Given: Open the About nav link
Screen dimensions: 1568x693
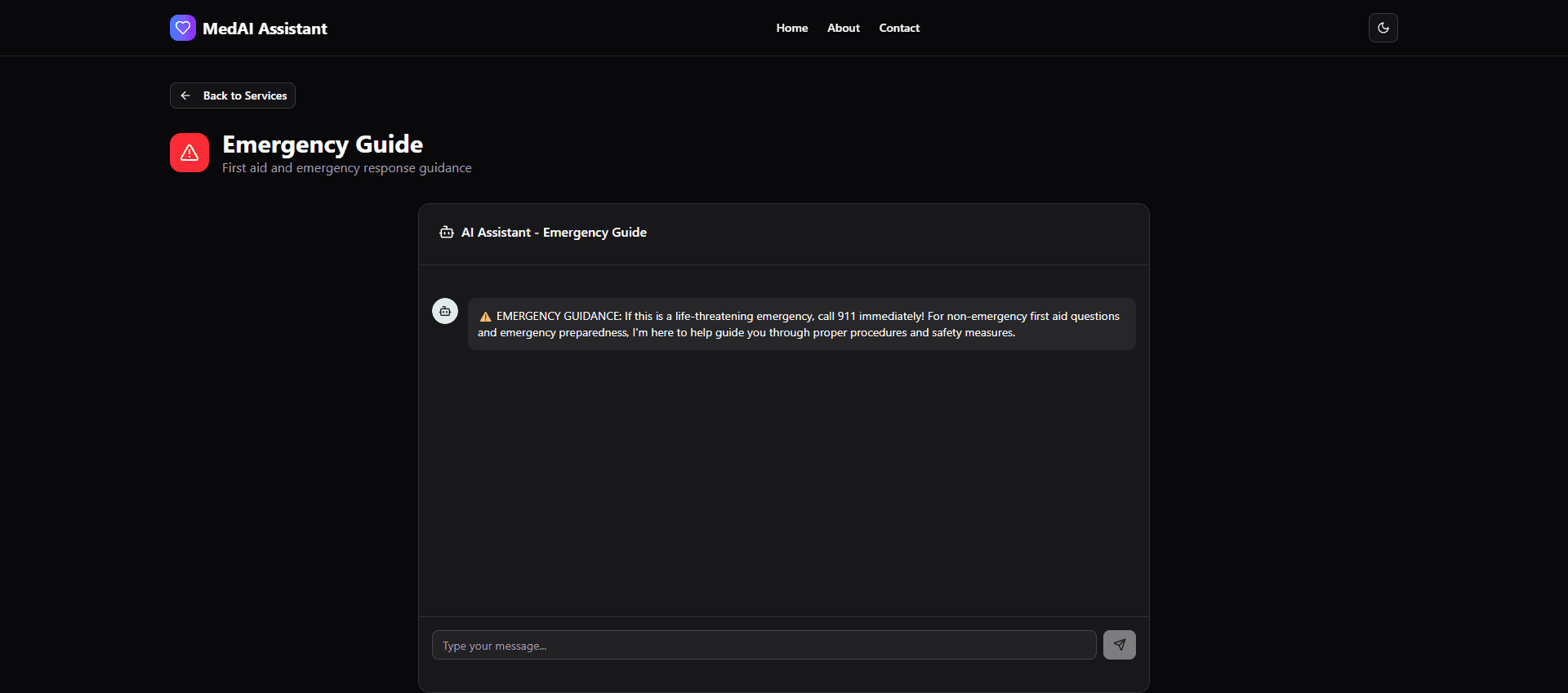Looking at the screenshot, I should coord(843,28).
